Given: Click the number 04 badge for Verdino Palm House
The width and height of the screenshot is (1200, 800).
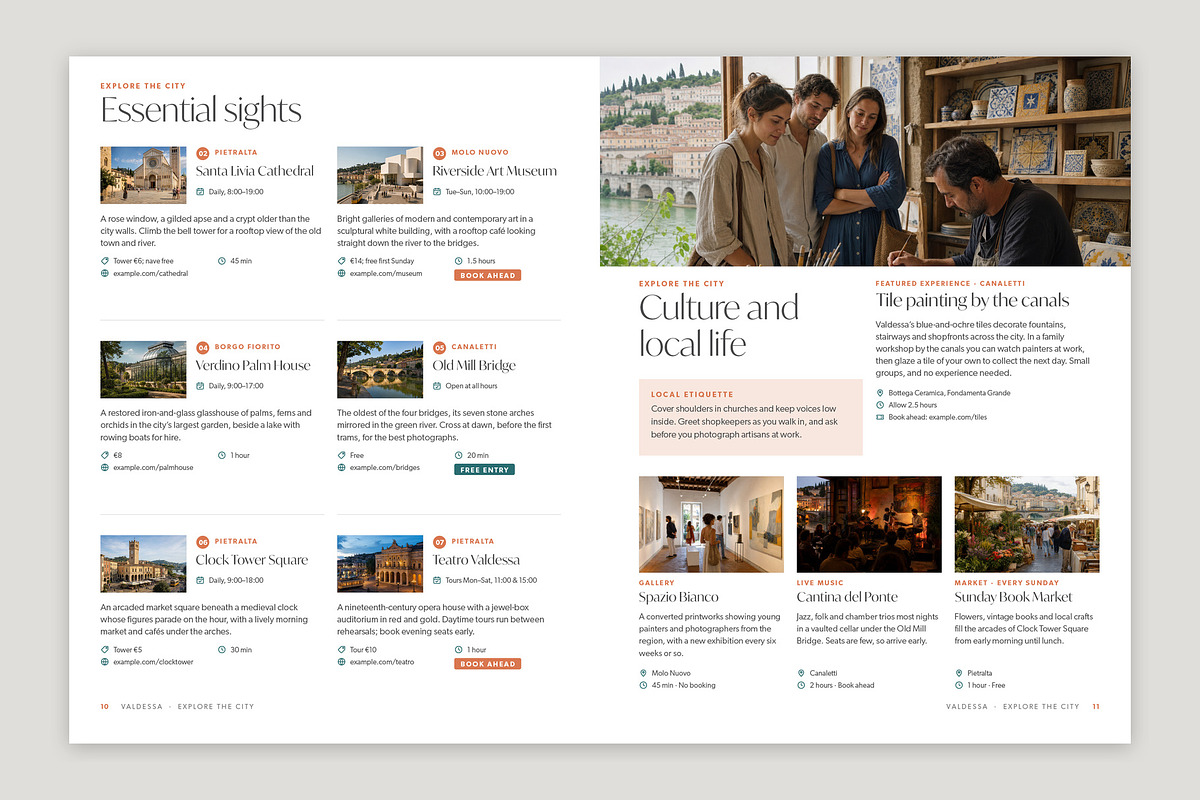Looking at the screenshot, I should click(202, 348).
